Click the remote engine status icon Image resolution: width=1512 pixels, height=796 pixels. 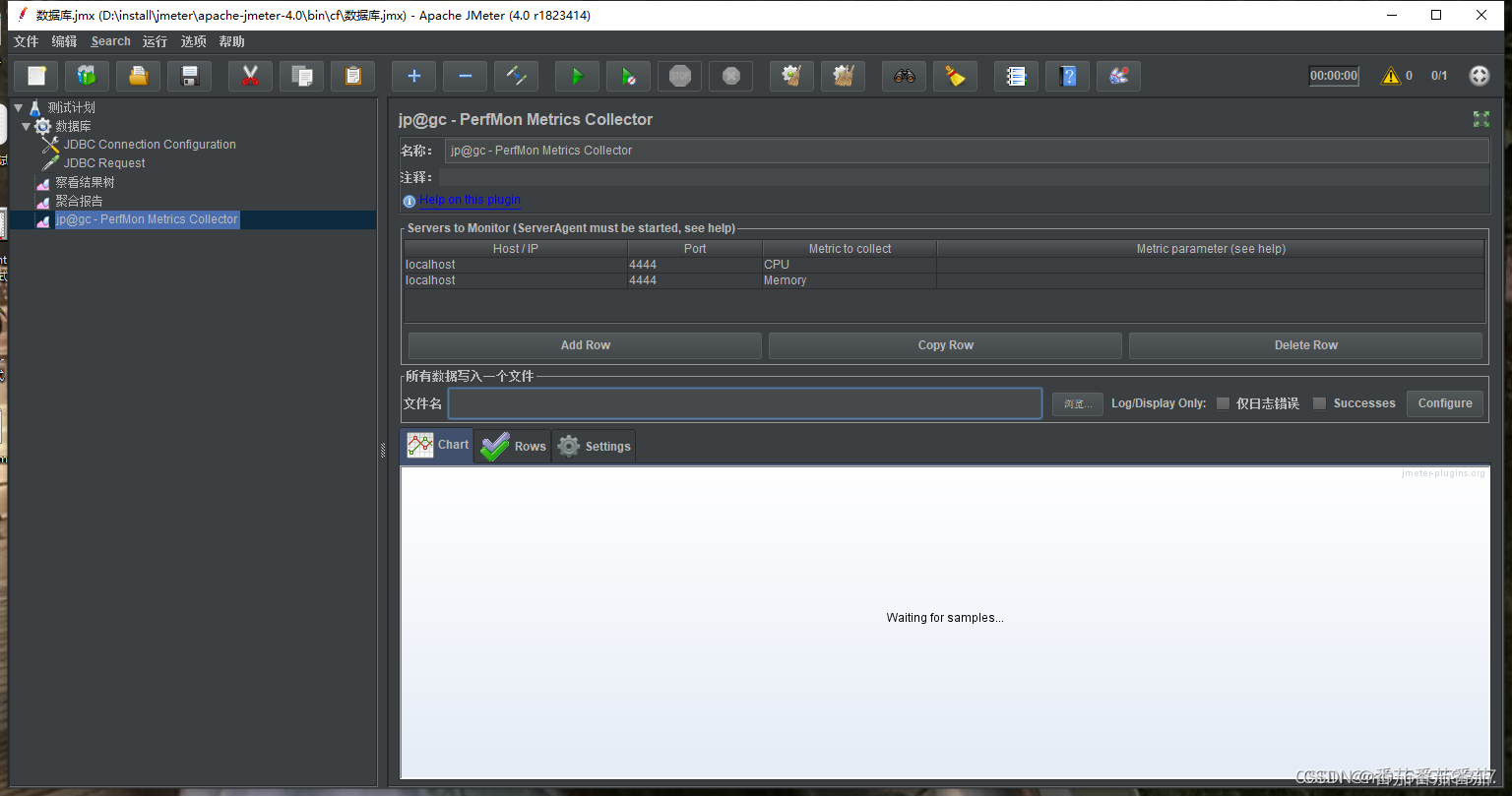pyautogui.click(x=1480, y=76)
